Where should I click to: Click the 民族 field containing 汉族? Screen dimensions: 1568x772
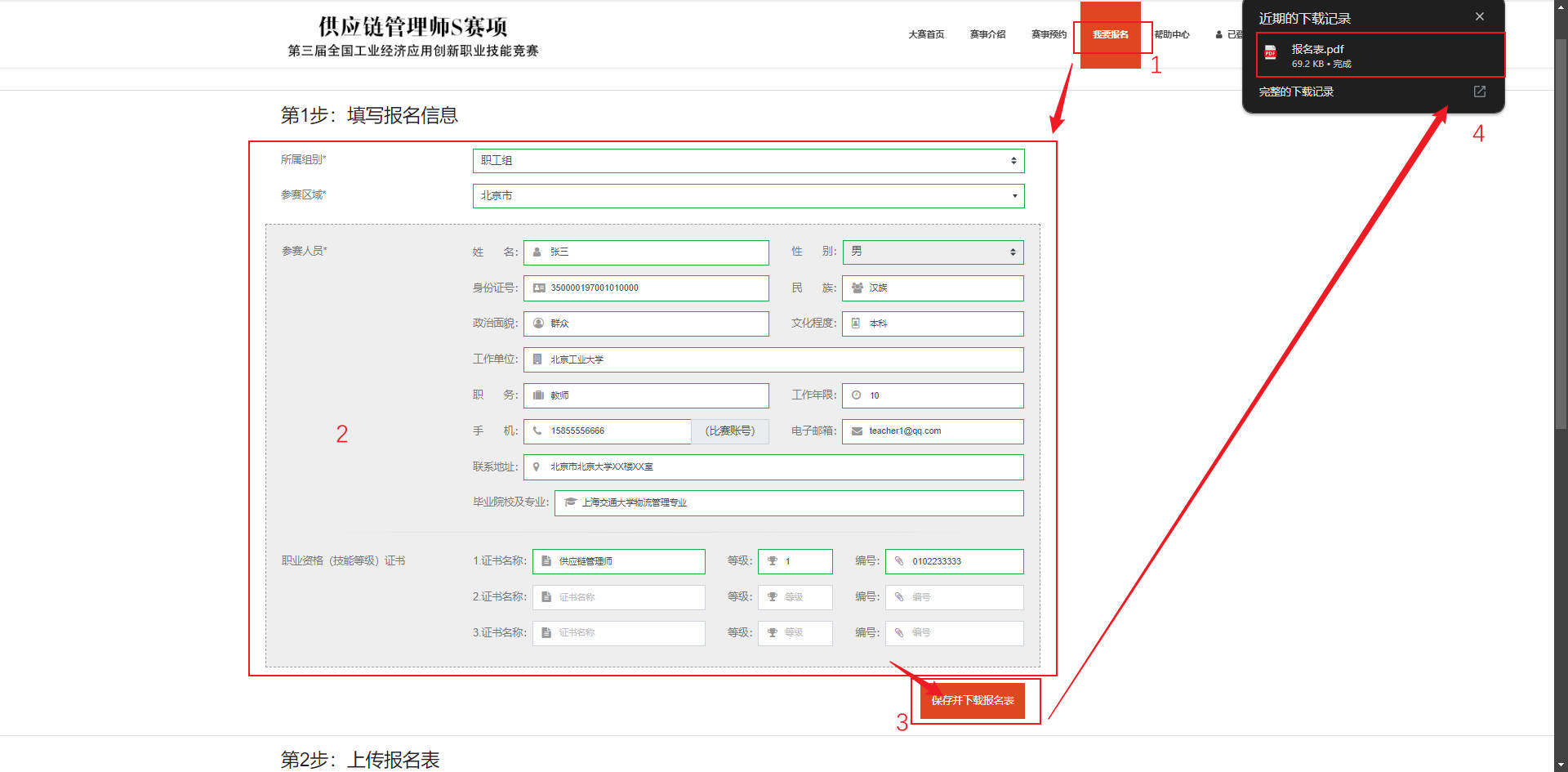click(933, 288)
